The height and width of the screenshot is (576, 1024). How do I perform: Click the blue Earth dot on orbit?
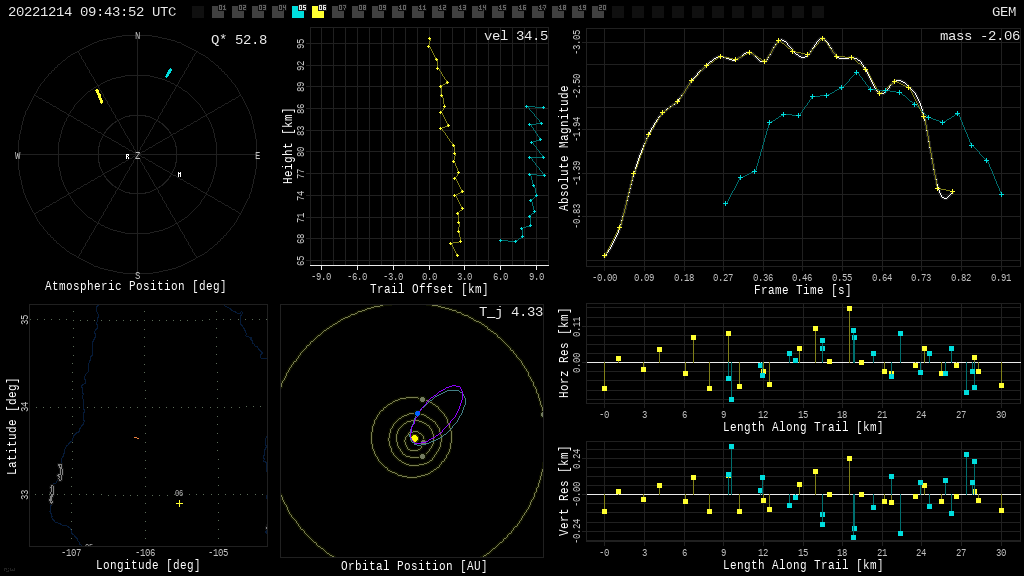417,413
